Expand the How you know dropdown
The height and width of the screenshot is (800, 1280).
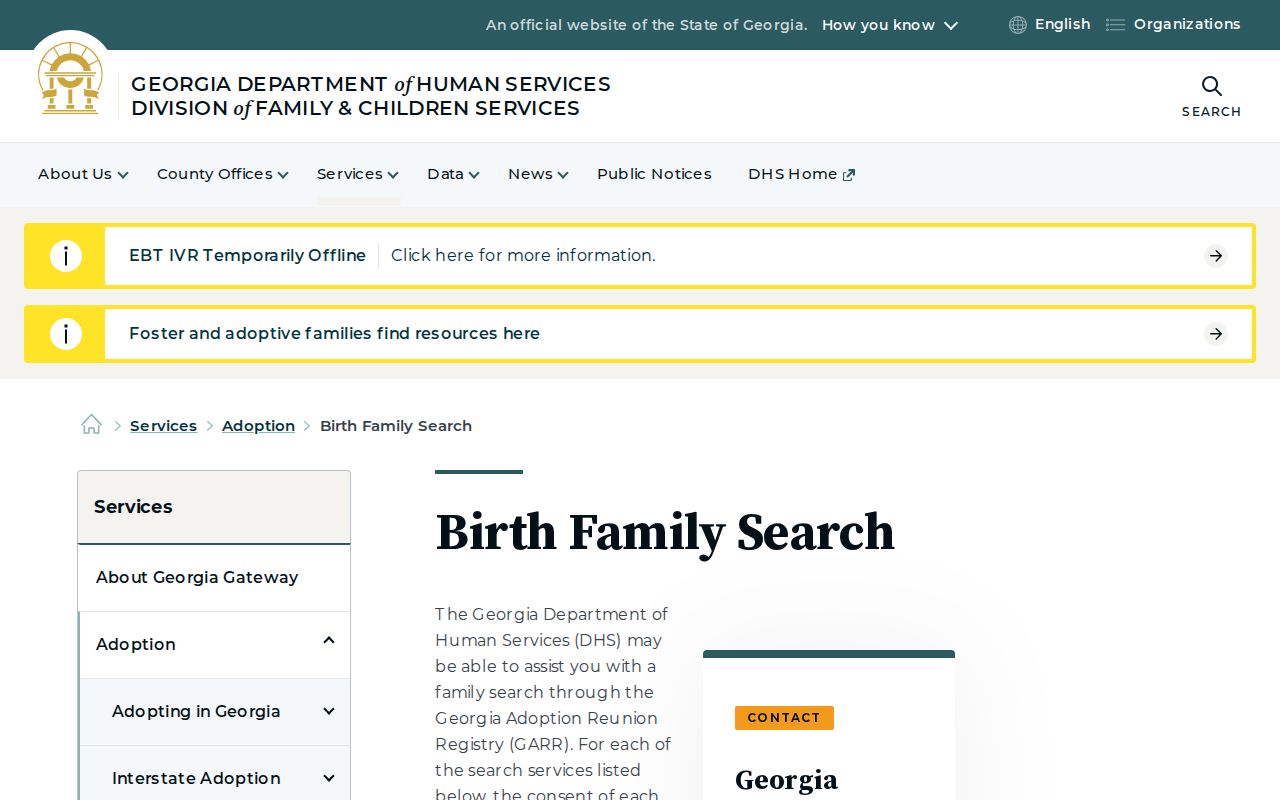coord(890,25)
